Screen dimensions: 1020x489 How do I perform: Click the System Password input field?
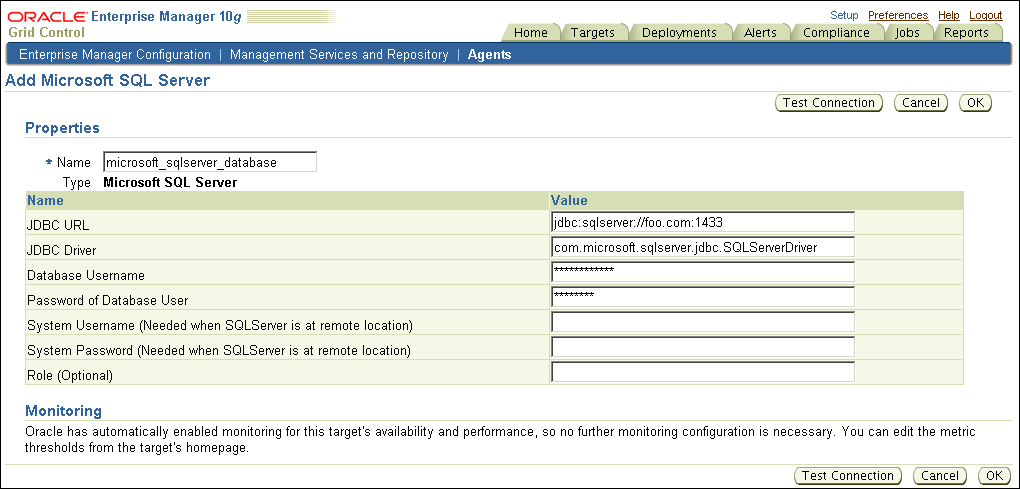click(x=703, y=347)
